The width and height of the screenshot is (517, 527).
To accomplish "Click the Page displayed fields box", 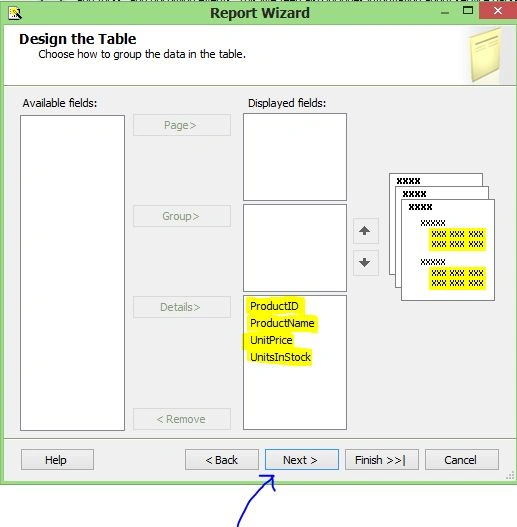I will click(x=295, y=157).
